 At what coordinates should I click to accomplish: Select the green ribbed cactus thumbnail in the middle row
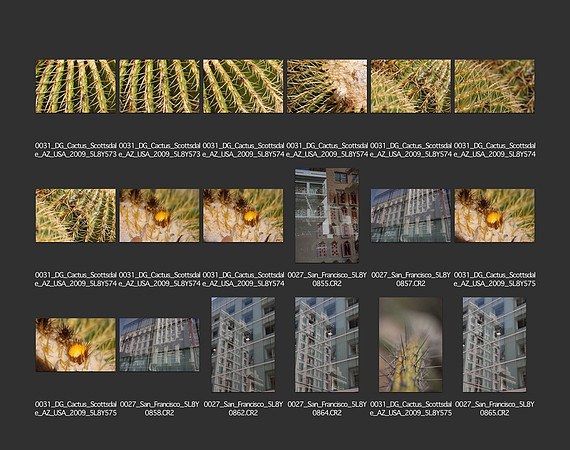76,216
